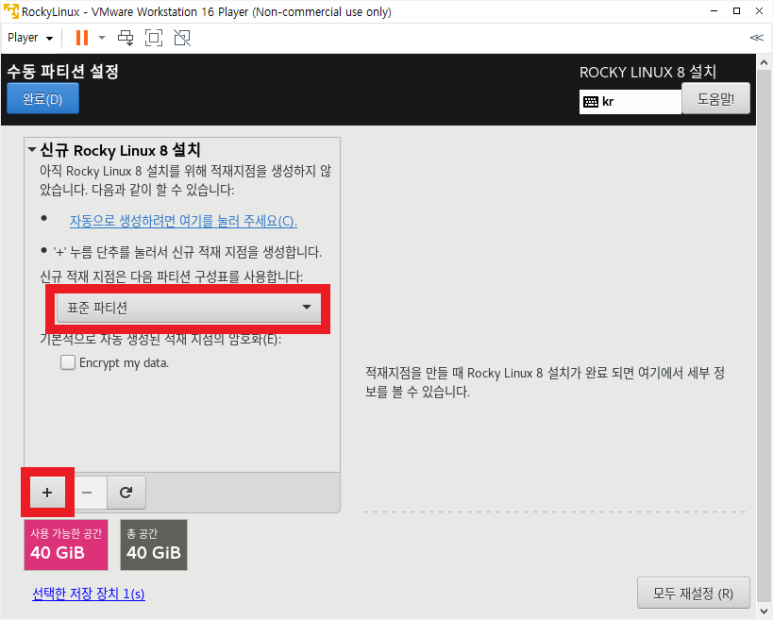
Task: Toggle Unity mode icon
Action: pos(182,38)
